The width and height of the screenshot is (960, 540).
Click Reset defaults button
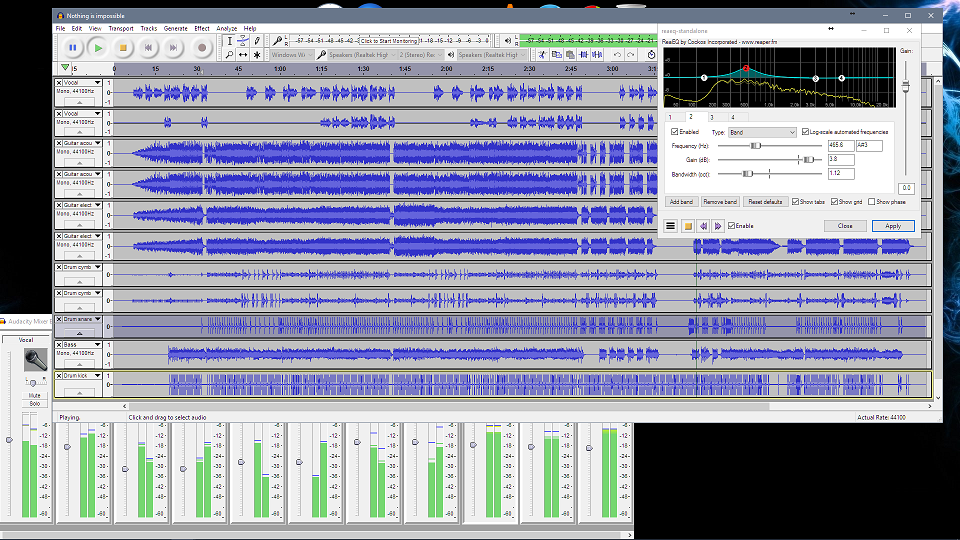[765, 201]
